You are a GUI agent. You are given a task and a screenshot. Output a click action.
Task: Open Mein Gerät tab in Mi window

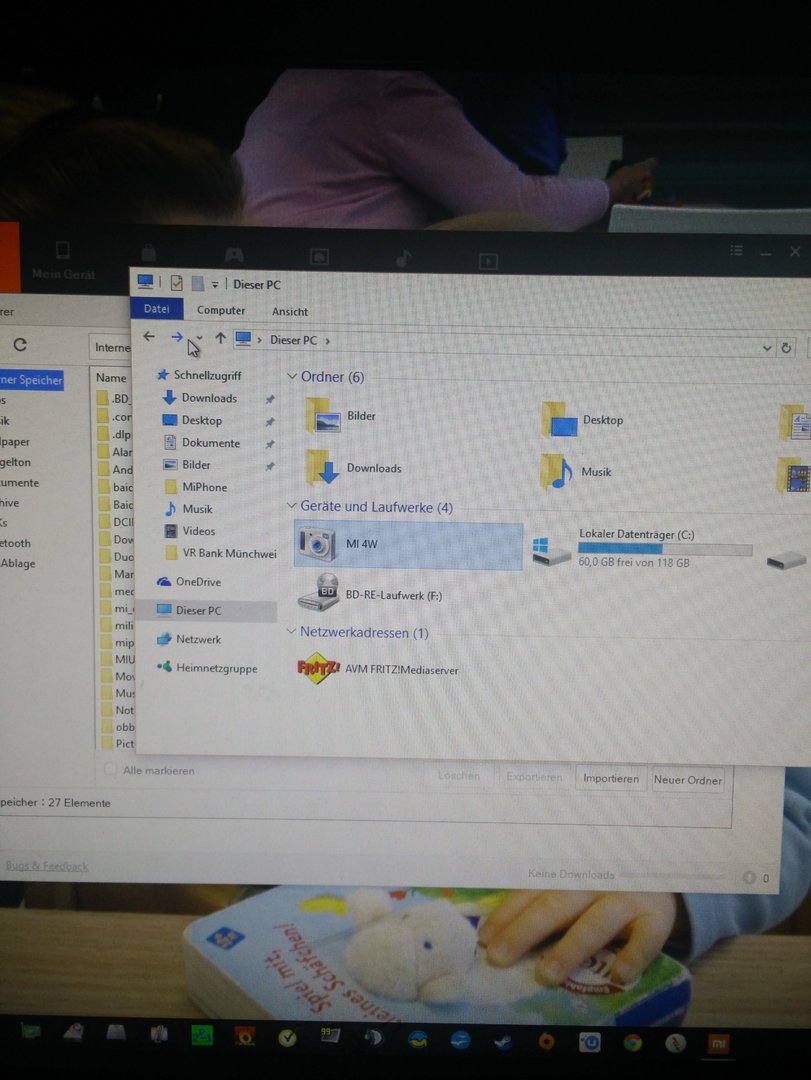(x=63, y=260)
